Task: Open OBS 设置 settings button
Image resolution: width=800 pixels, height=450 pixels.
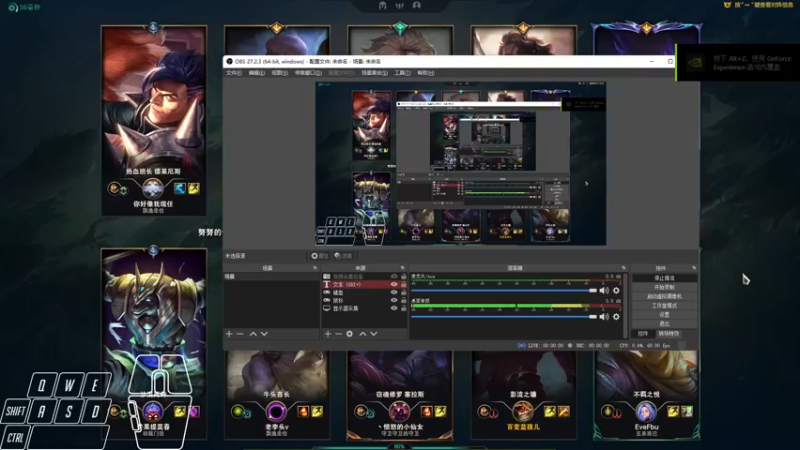Action: 664,315
